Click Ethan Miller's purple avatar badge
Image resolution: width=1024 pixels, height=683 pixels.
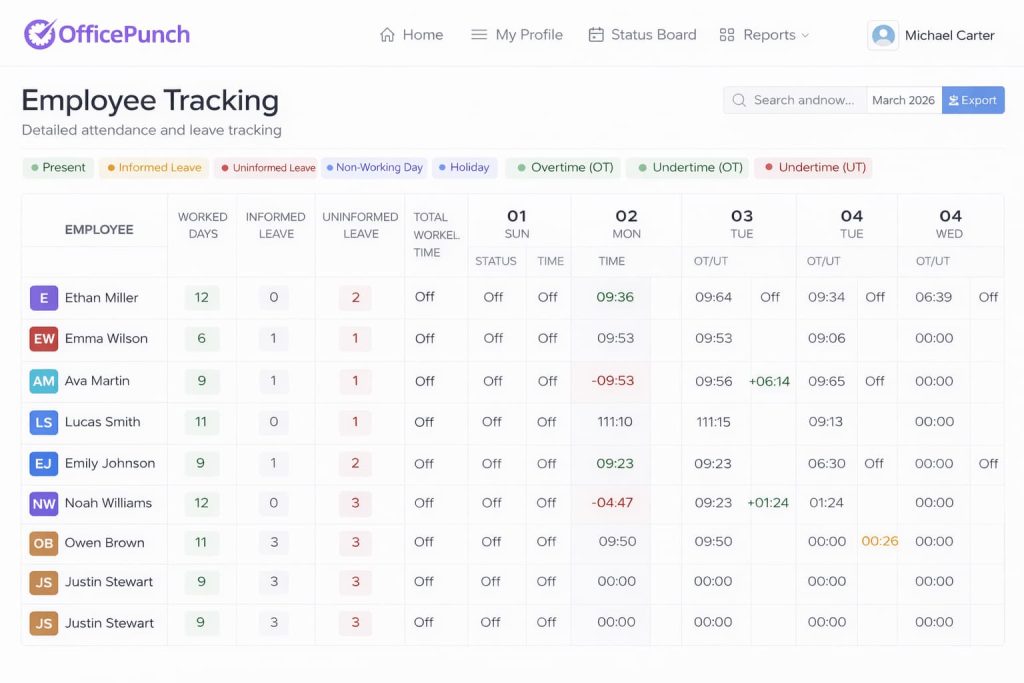[44, 298]
